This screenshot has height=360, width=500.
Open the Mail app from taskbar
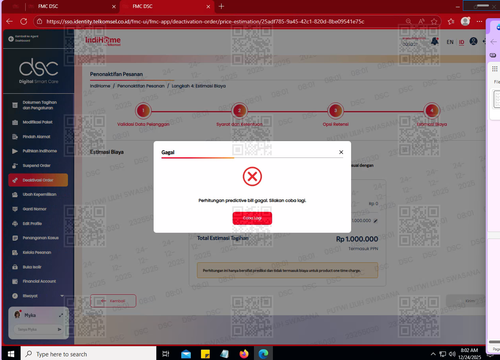186,354
